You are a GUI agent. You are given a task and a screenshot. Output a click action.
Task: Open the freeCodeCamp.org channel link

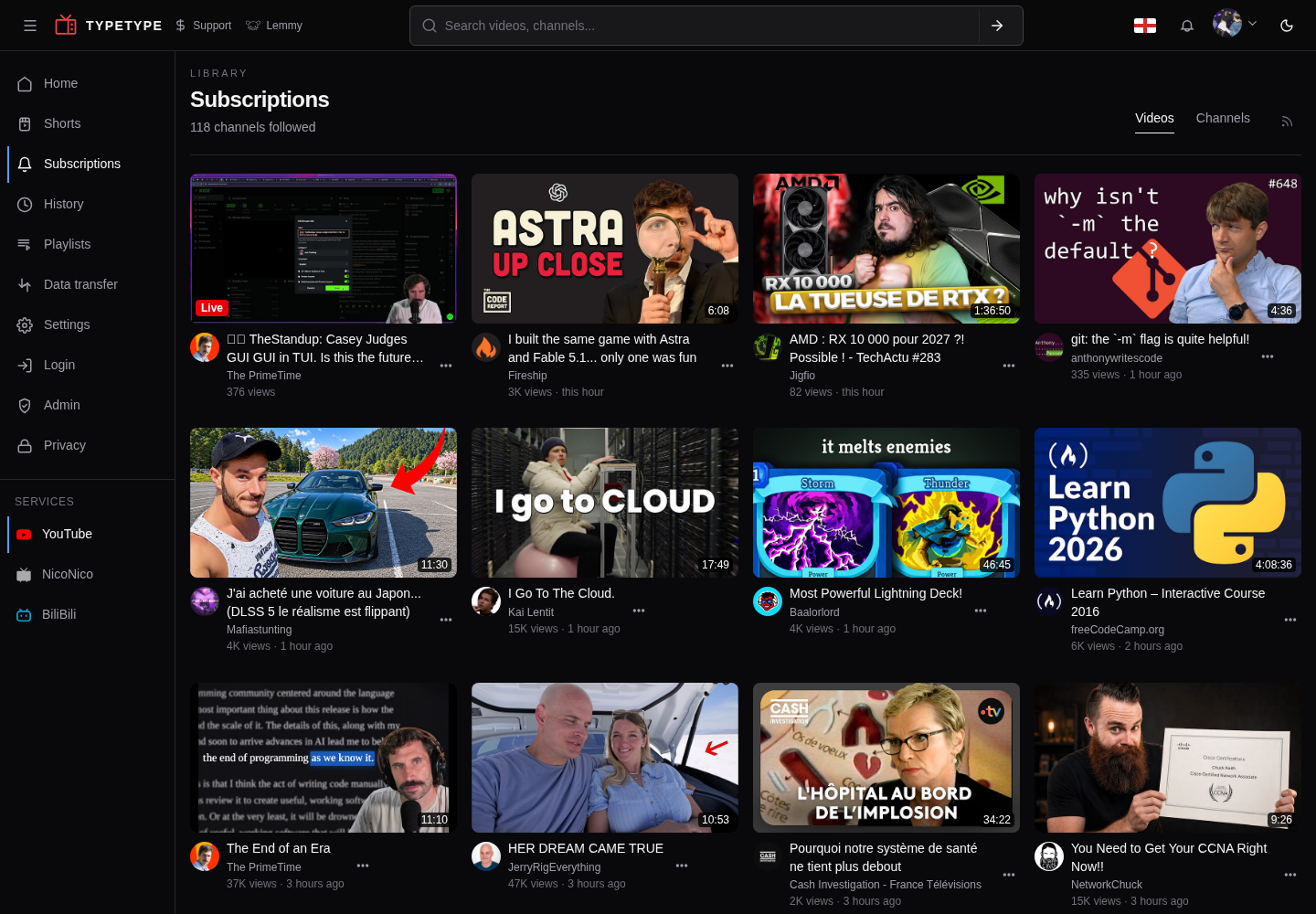[1118, 630]
